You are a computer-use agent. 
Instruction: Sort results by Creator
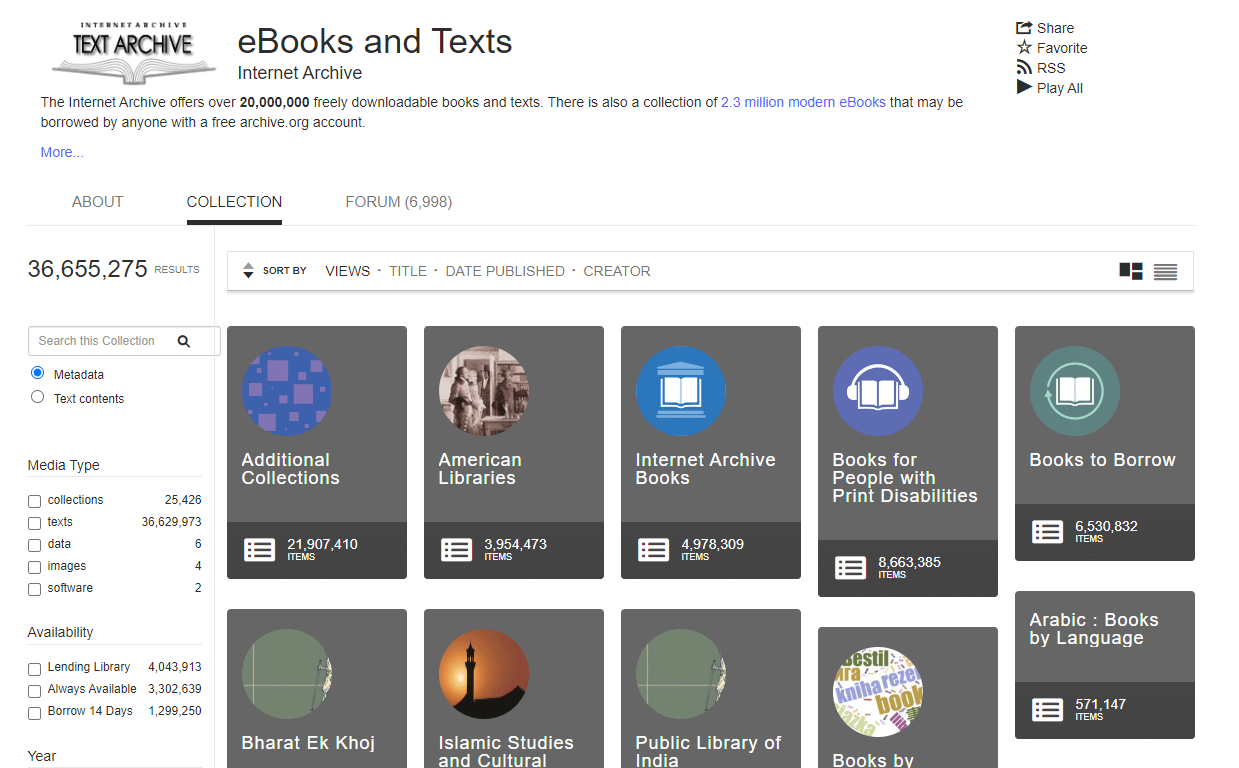tap(616, 270)
